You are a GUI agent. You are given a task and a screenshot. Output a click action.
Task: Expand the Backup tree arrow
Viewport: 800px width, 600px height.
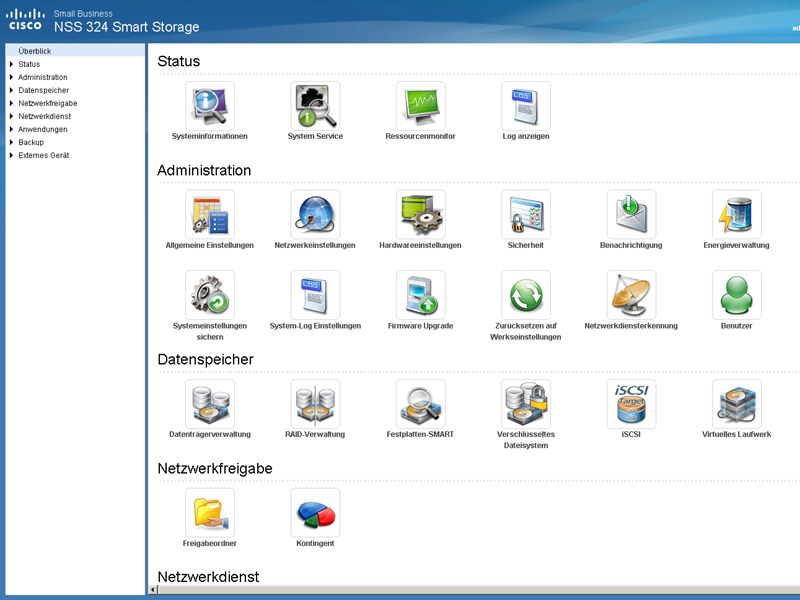pyautogui.click(x=11, y=142)
